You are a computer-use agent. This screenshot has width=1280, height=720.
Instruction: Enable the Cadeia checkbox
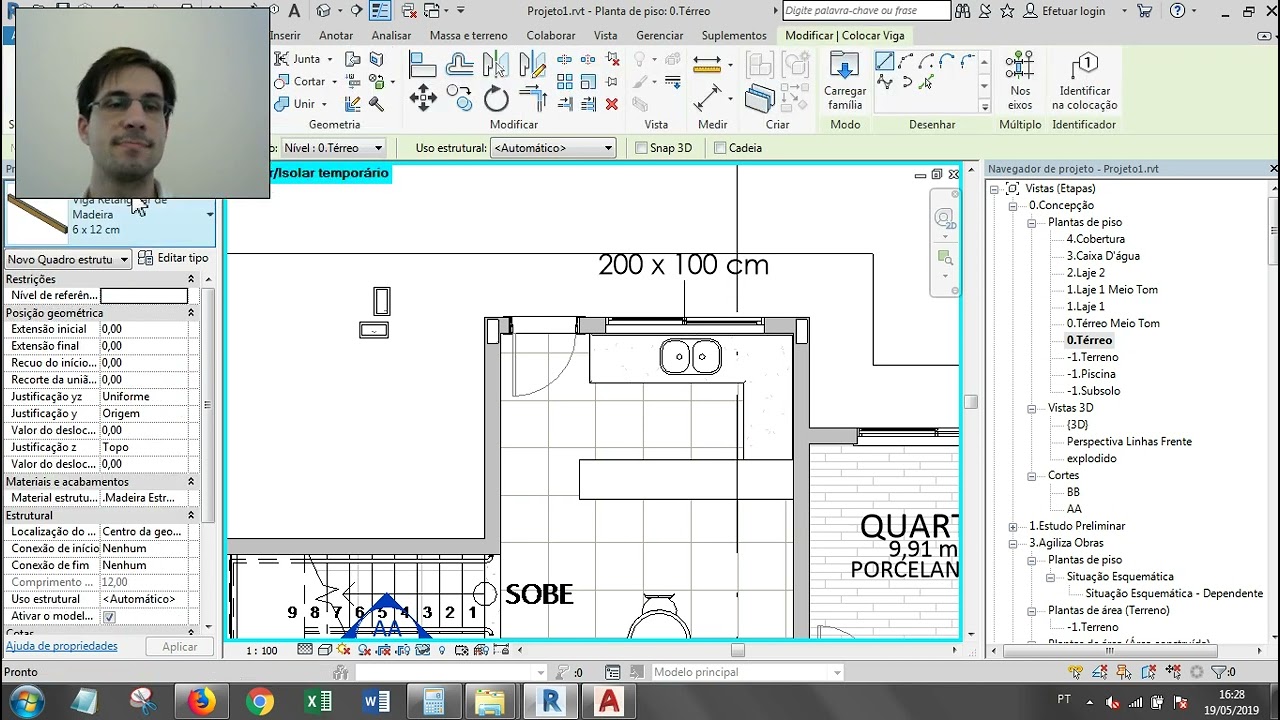(x=720, y=148)
